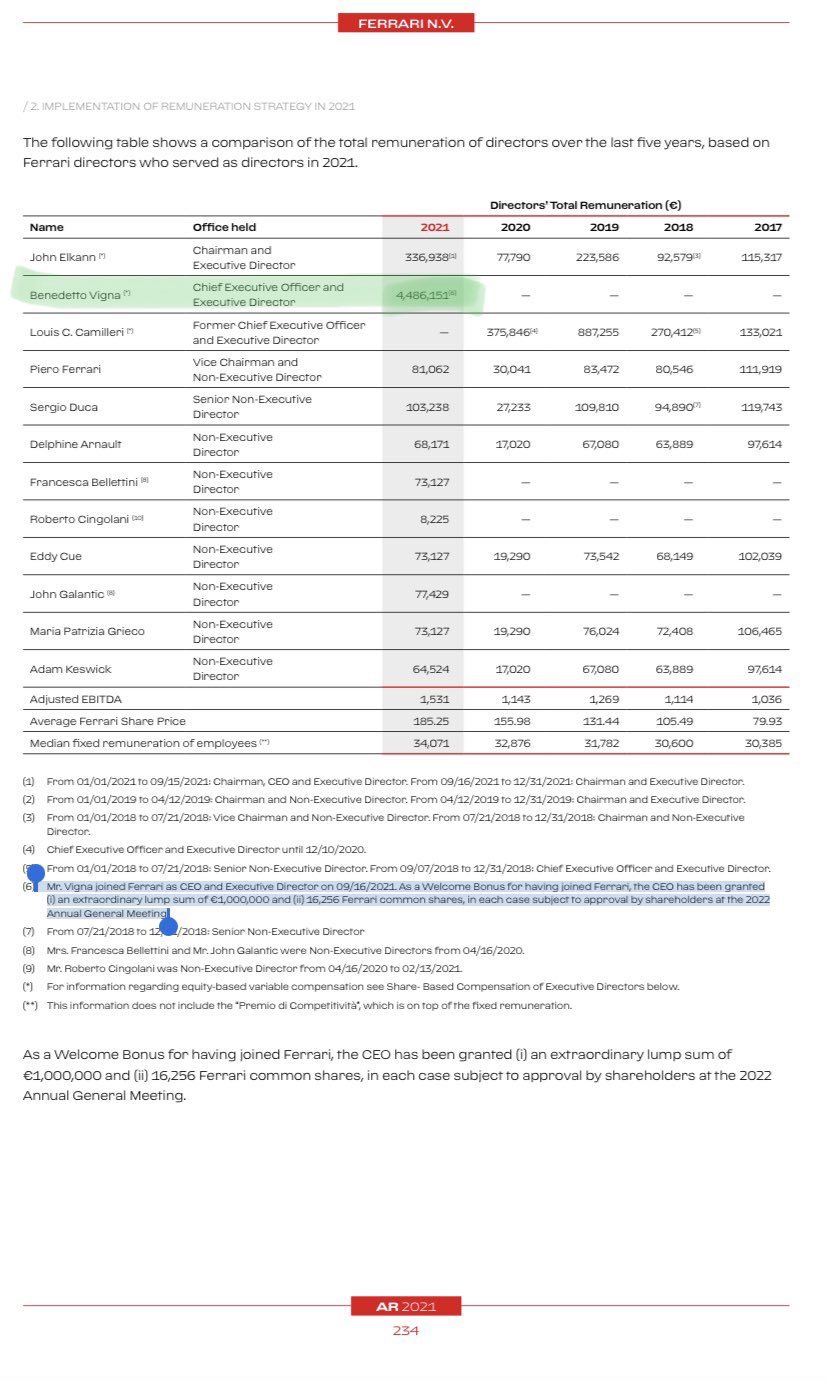Tap the value 4,486,151 for Benedetto Vigna

click(422, 295)
